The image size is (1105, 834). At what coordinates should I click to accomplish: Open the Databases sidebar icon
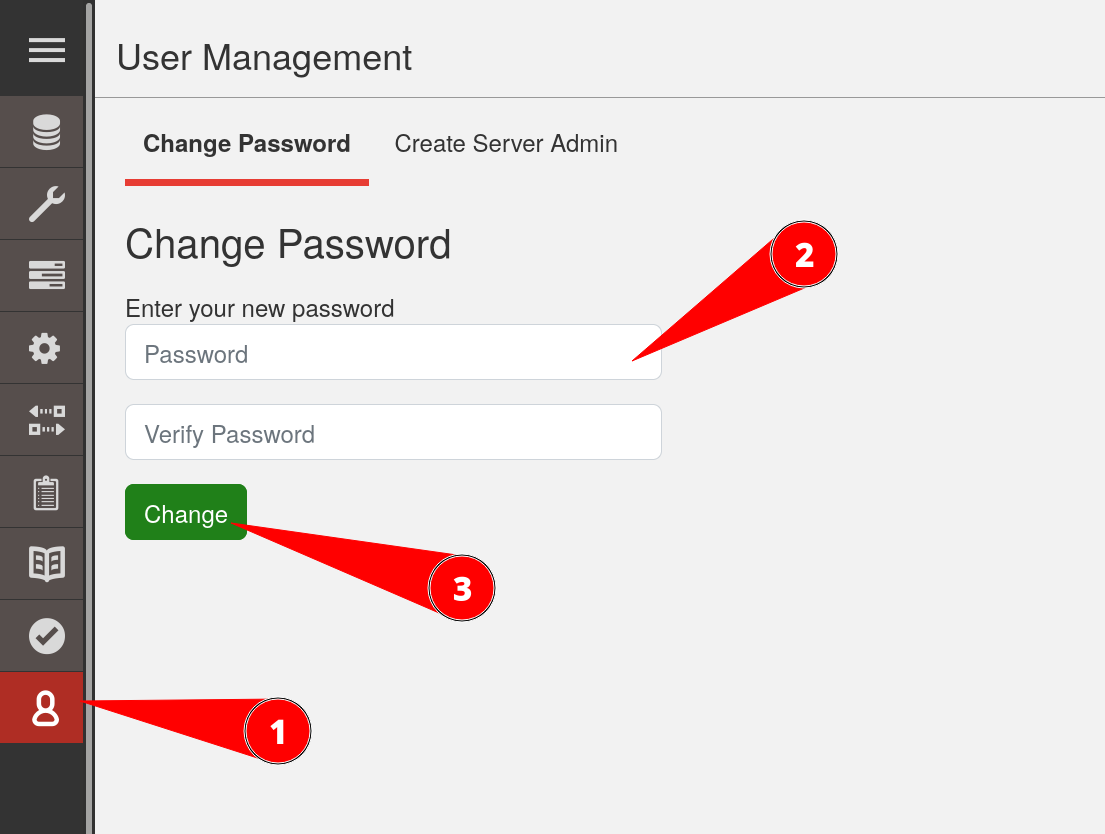tap(46, 132)
